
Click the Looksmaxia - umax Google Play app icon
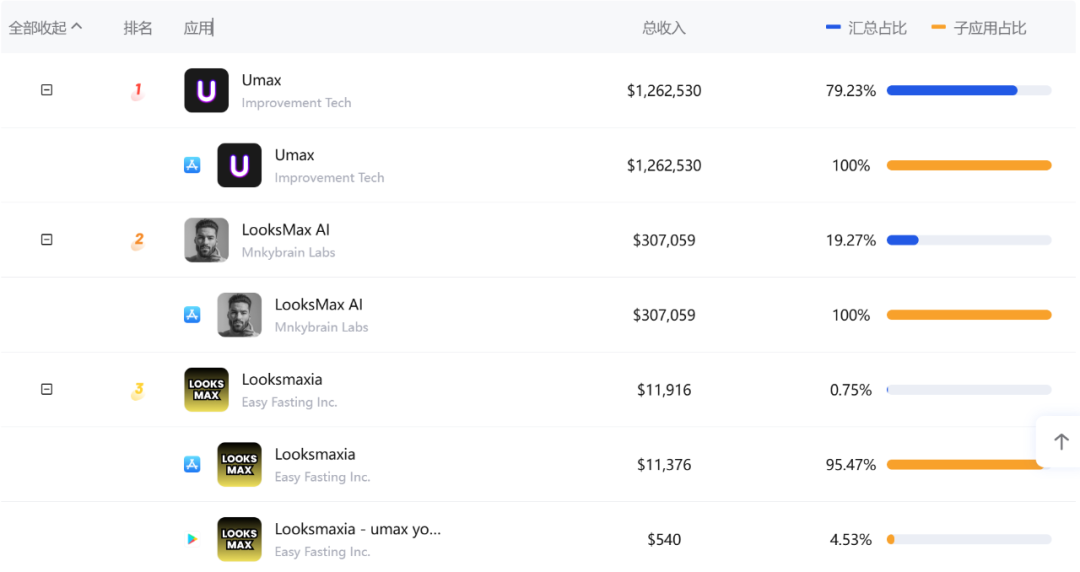239,539
